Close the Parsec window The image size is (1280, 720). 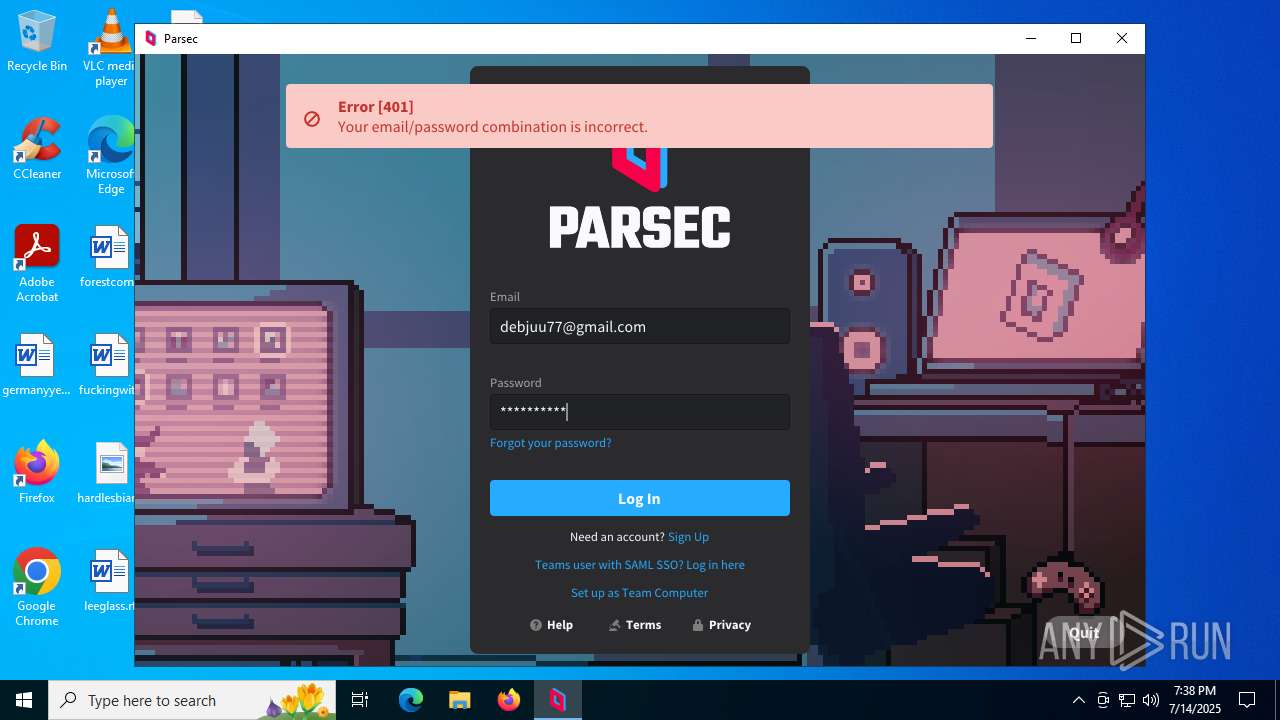[1122, 38]
